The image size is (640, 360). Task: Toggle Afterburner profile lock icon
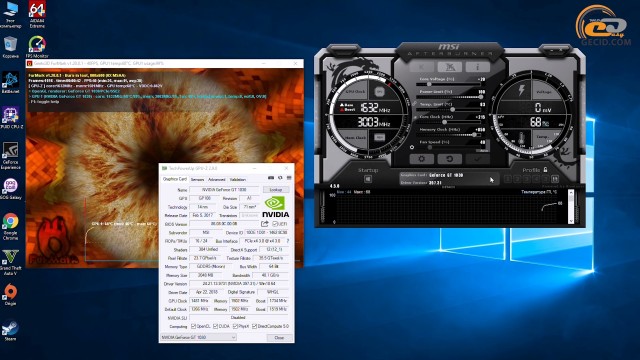coord(545,169)
